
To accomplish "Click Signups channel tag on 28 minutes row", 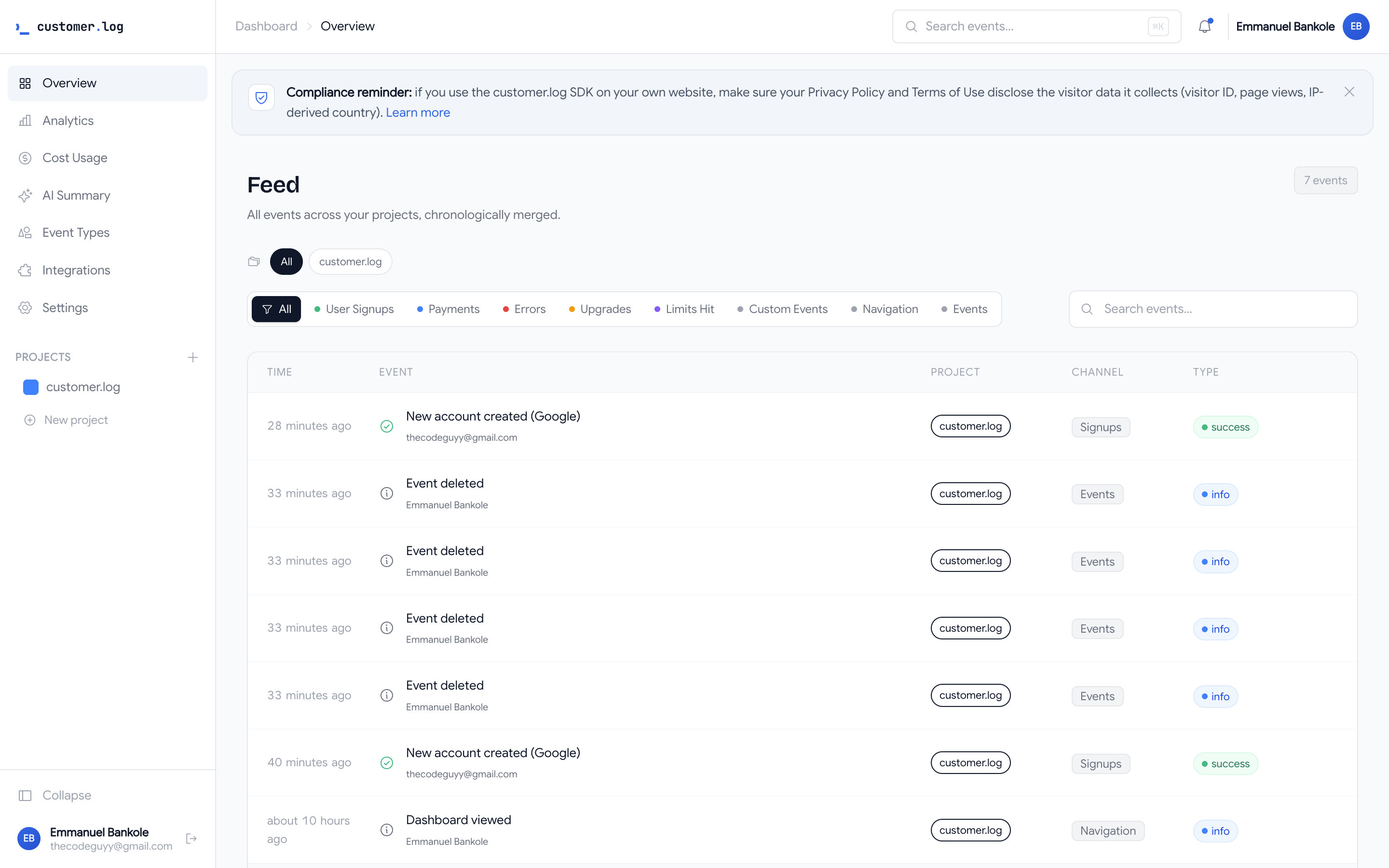I will (1100, 427).
